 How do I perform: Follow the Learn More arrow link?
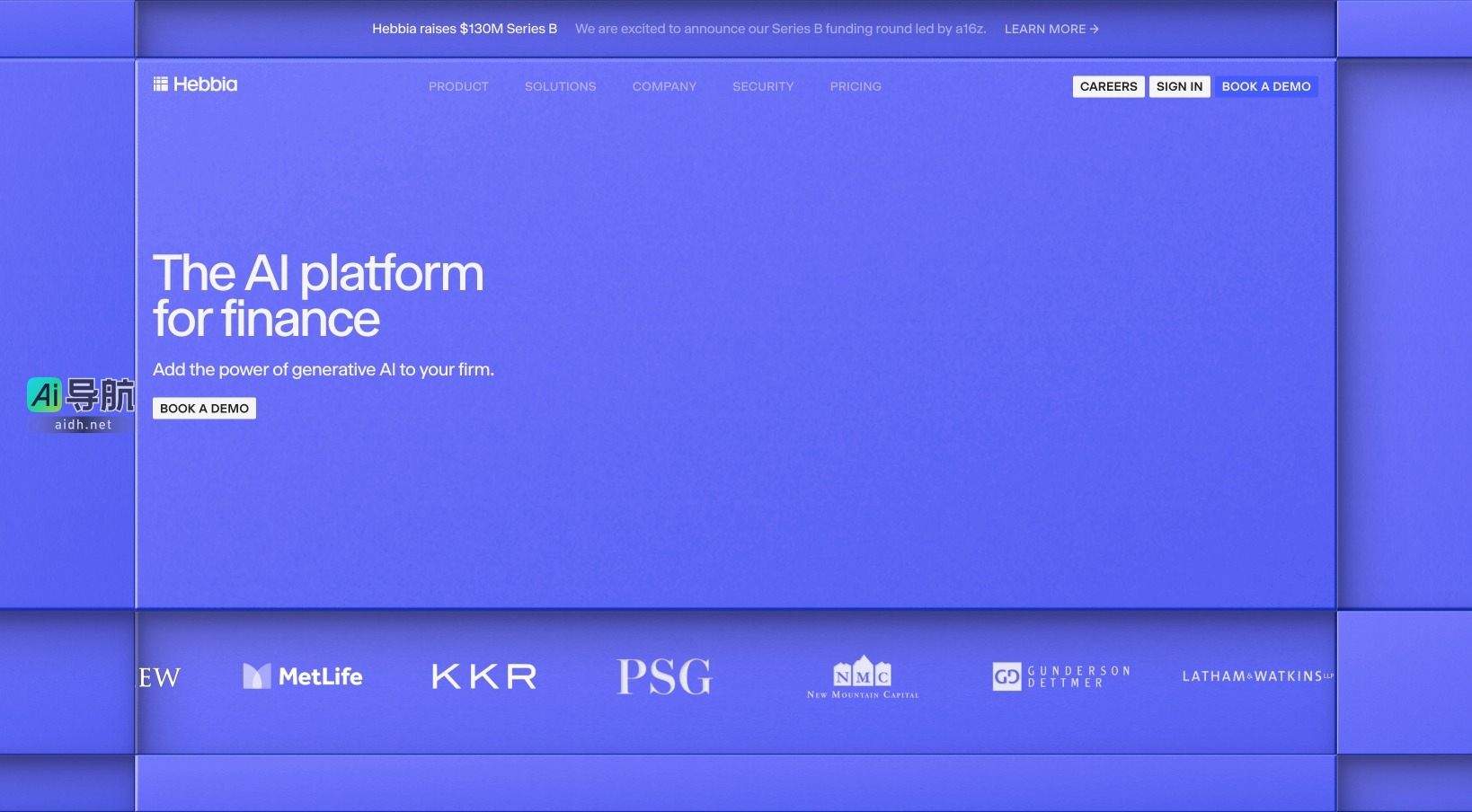pyautogui.click(x=1051, y=29)
